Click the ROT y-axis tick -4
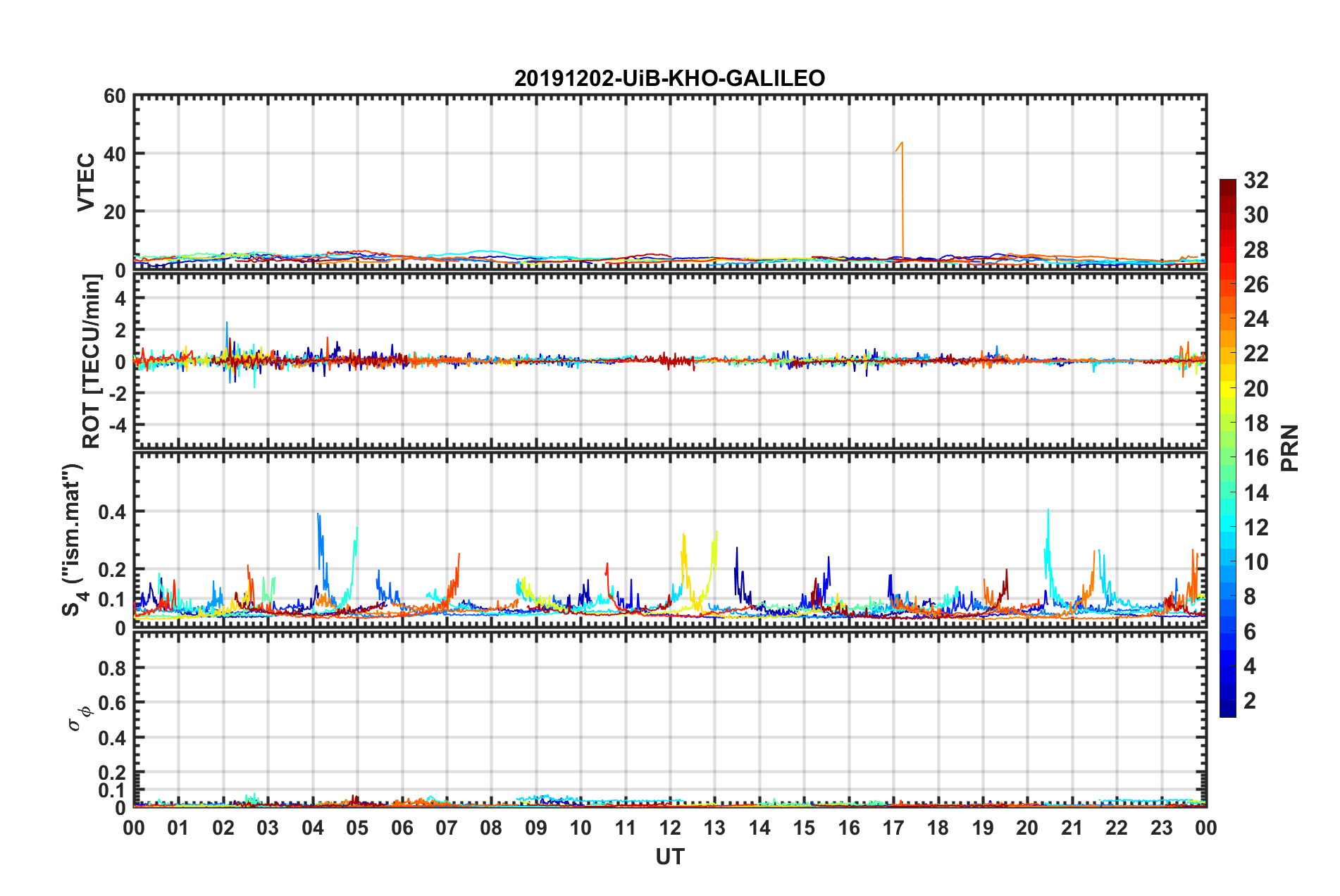 (x=118, y=425)
